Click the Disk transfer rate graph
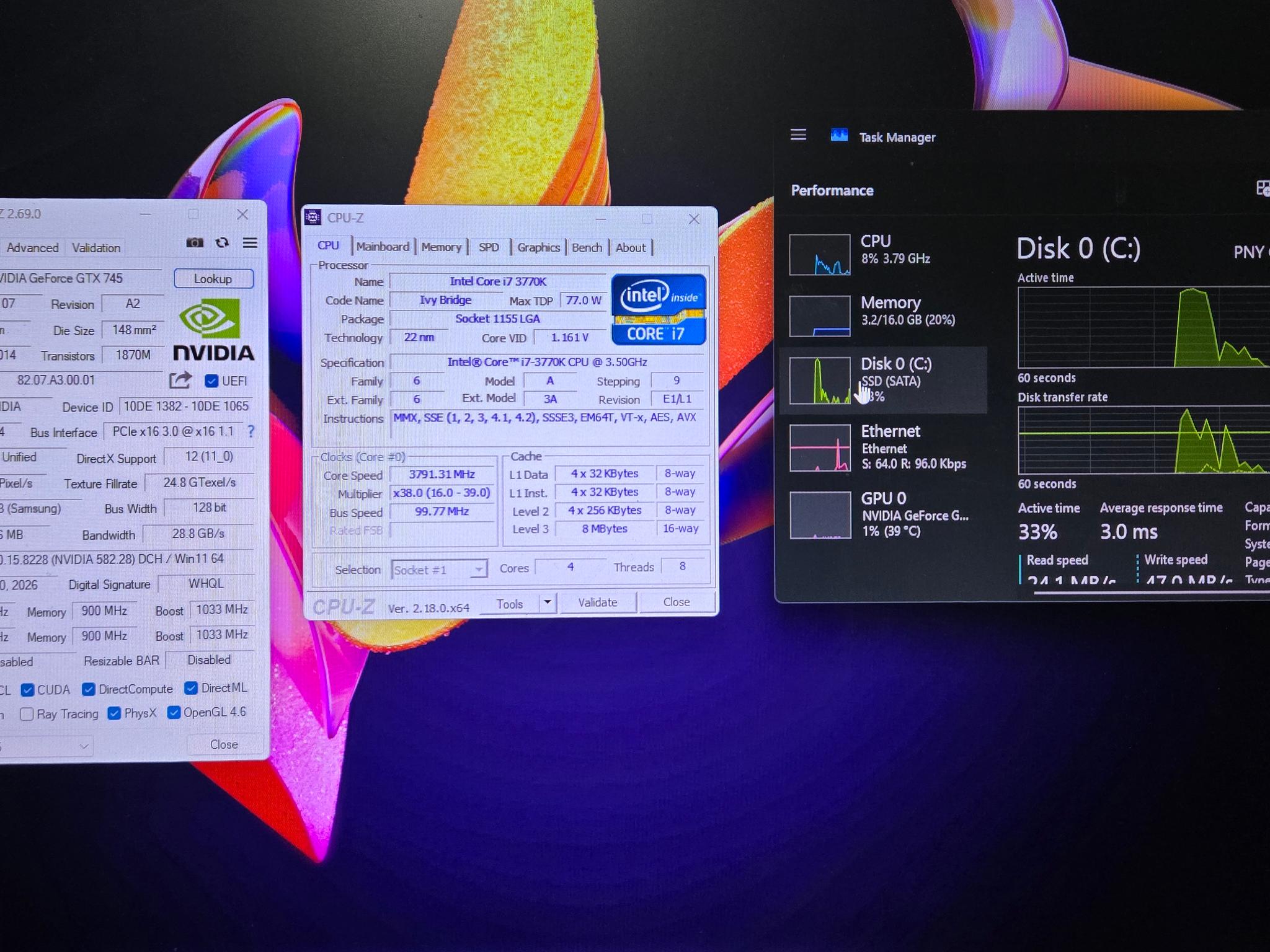 coord(1143,439)
